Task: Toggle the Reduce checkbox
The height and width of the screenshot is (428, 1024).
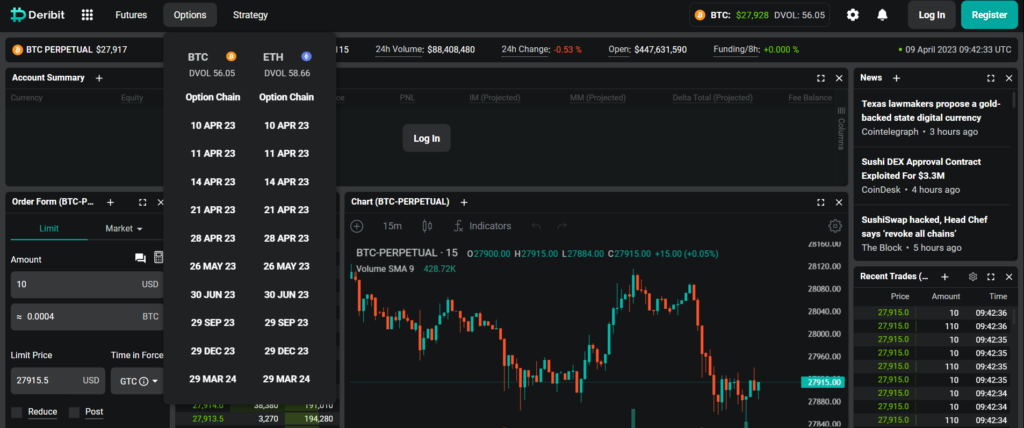Action: point(16,412)
